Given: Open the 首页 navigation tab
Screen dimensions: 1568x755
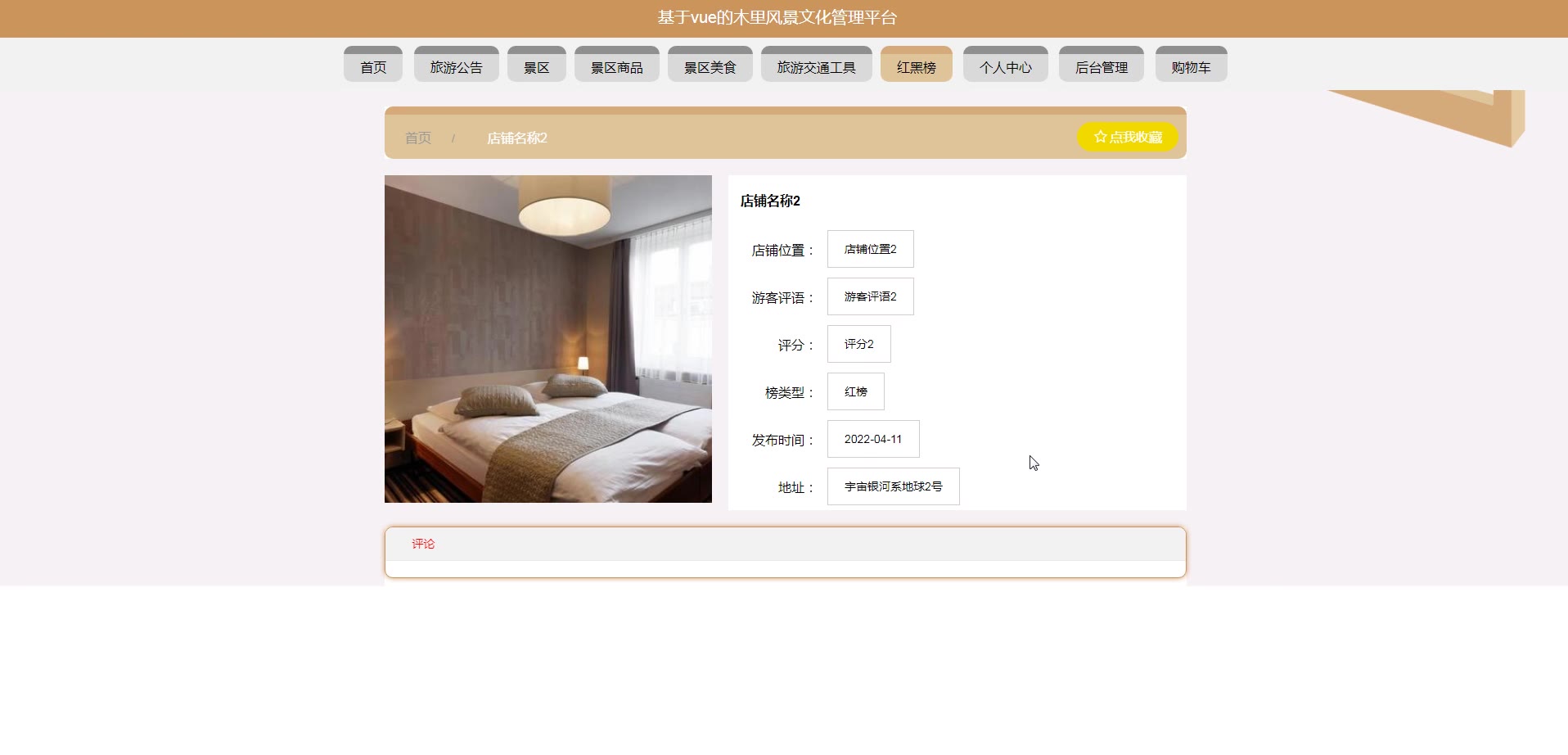Looking at the screenshot, I should [373, 65].
